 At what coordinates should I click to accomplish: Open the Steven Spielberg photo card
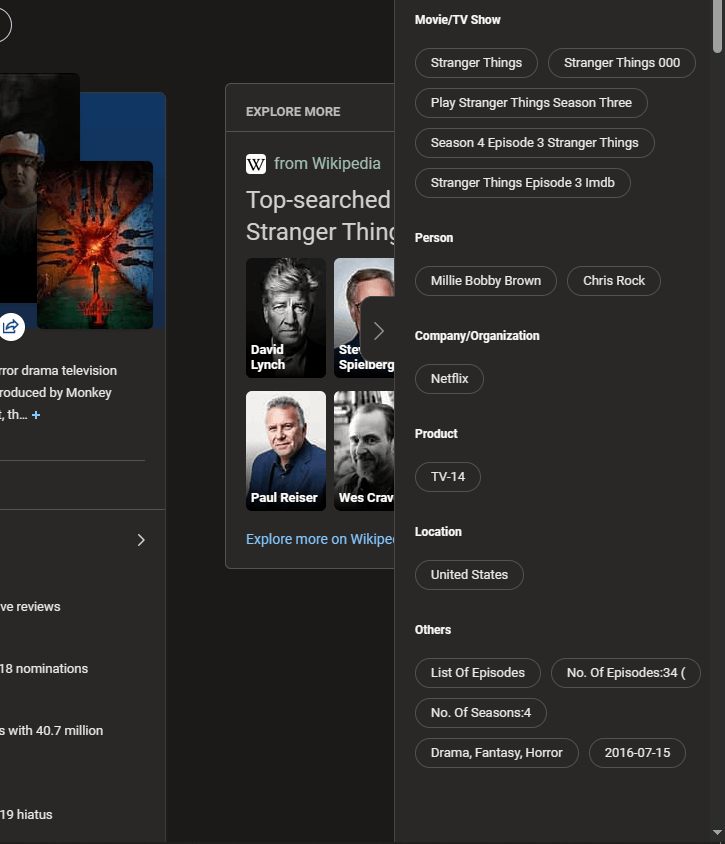pos(364,318)
